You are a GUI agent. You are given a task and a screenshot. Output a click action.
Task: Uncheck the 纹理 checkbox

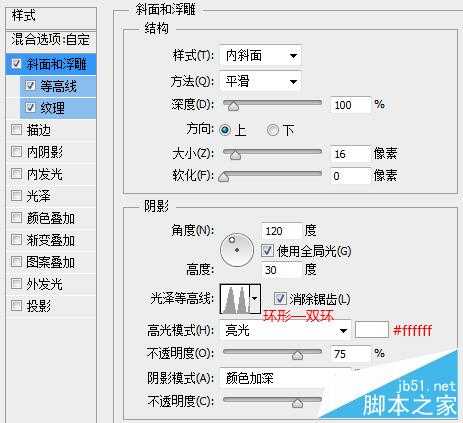(30, 107)
